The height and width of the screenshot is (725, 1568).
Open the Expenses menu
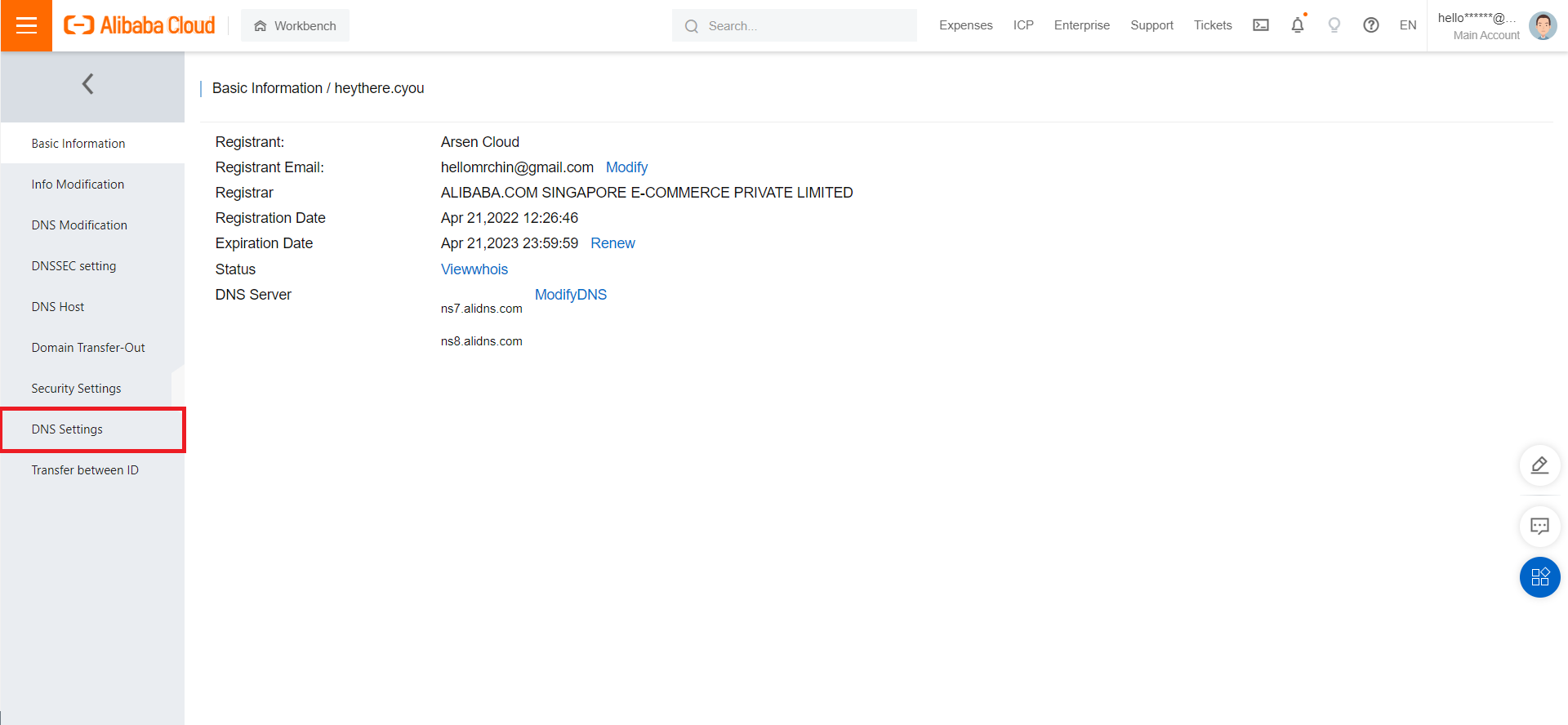965,25
